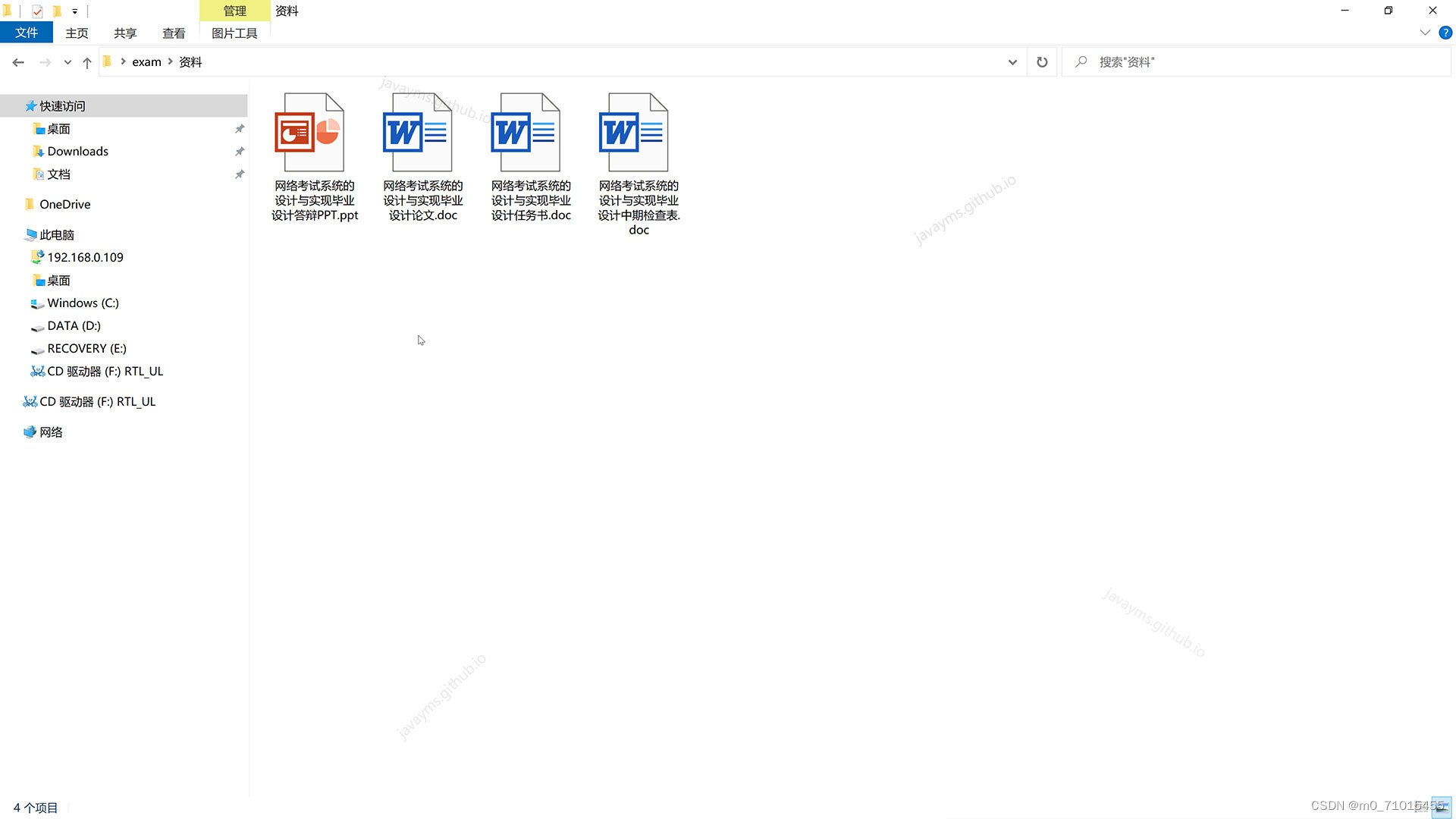Select 文件 menu item
Viewport: 1456px width, 819px height.
pyautogui.click(x=27, y=32)
